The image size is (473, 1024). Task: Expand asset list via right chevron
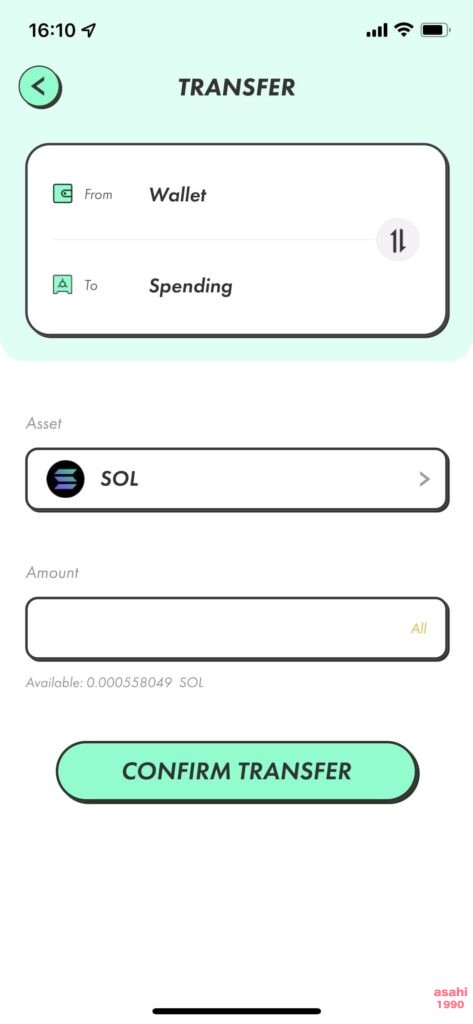[x=425, y=479]
